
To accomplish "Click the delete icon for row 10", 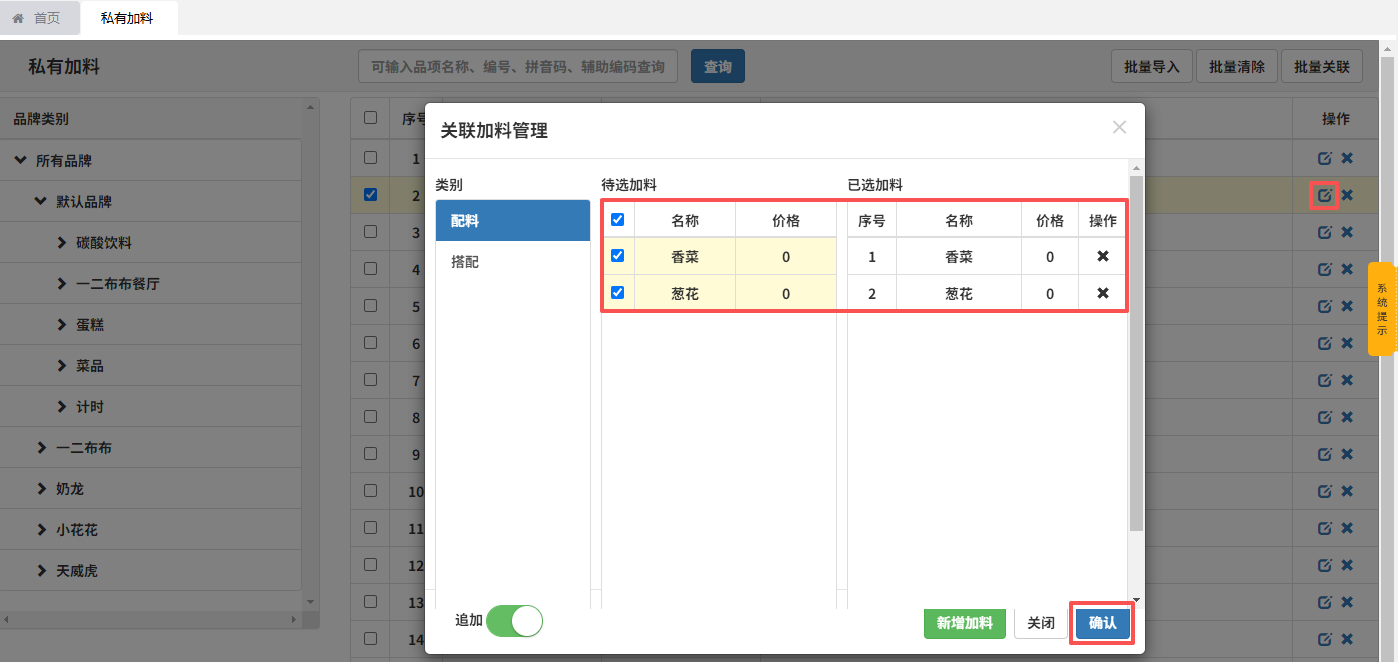I will (x=1347, y=491).
